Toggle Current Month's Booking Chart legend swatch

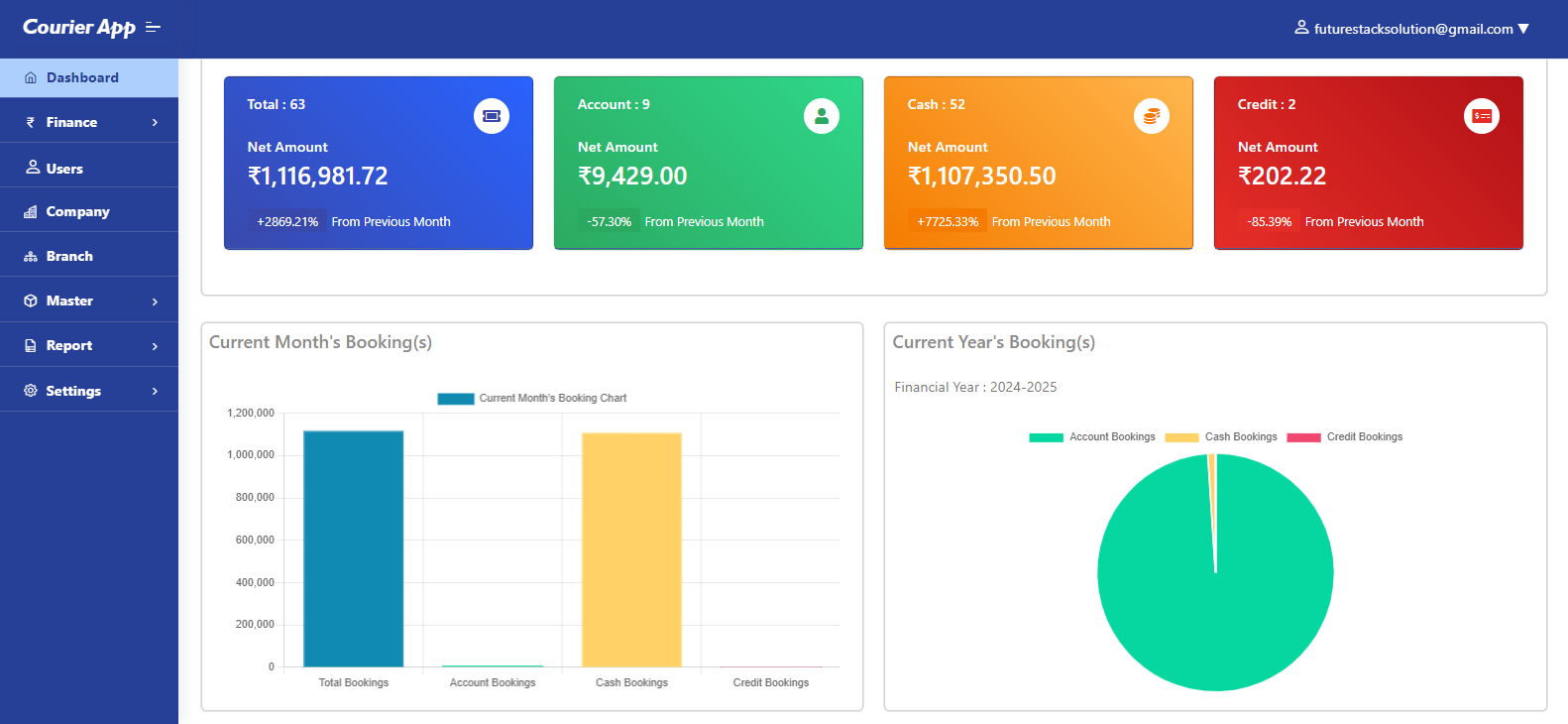point(456,399)
